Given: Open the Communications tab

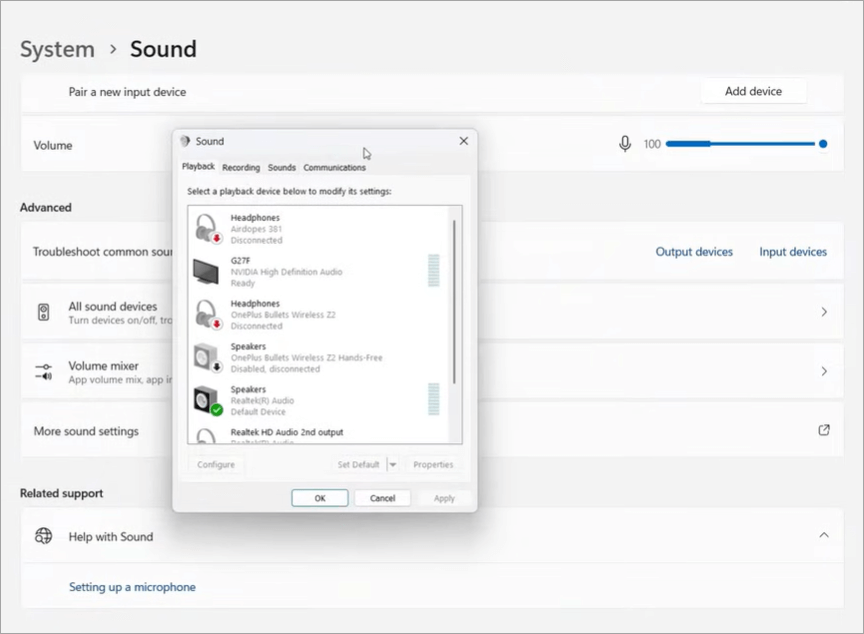Looking at the screenshot, I should coord(335,167).
